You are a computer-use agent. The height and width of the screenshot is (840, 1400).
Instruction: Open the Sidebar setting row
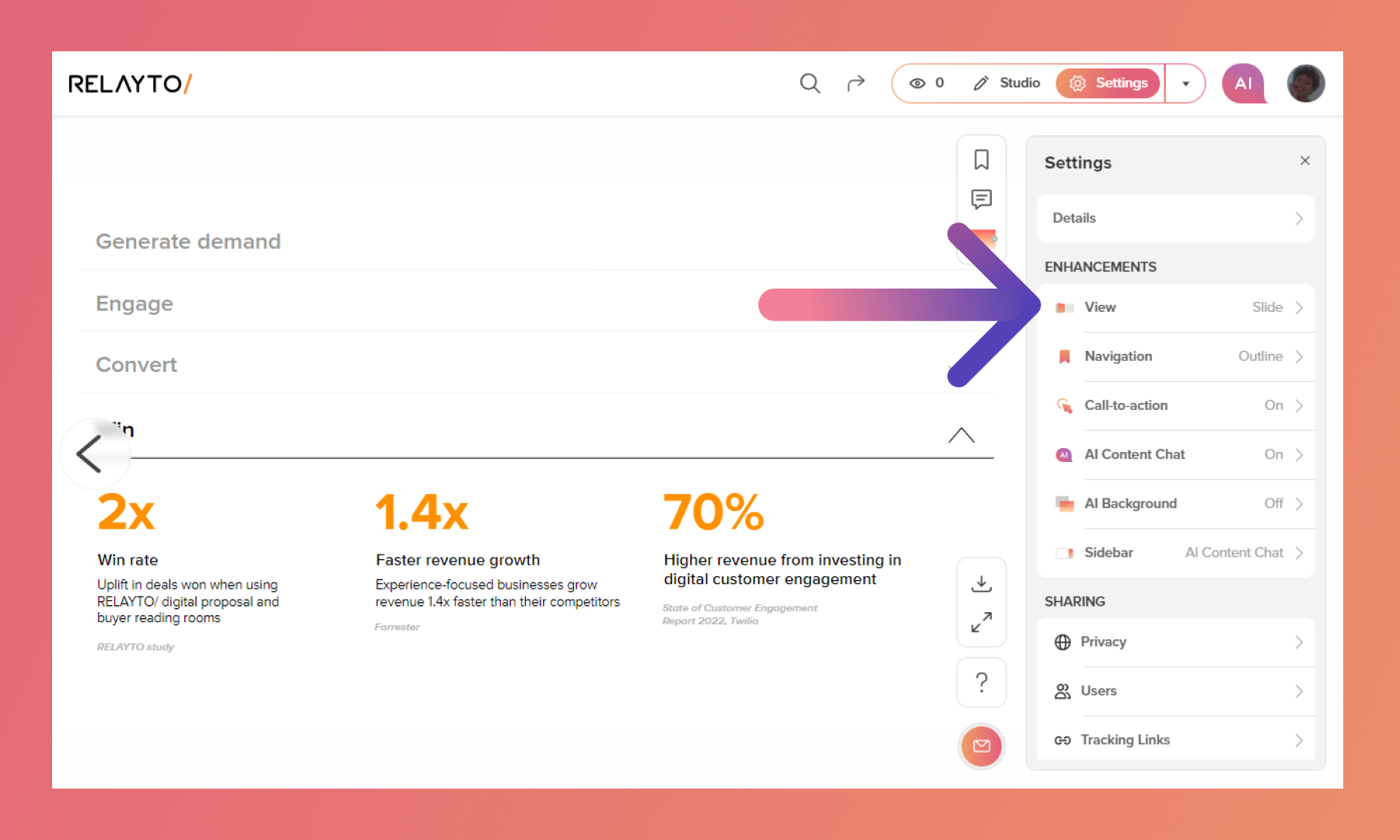click(x=1176, y=552)
